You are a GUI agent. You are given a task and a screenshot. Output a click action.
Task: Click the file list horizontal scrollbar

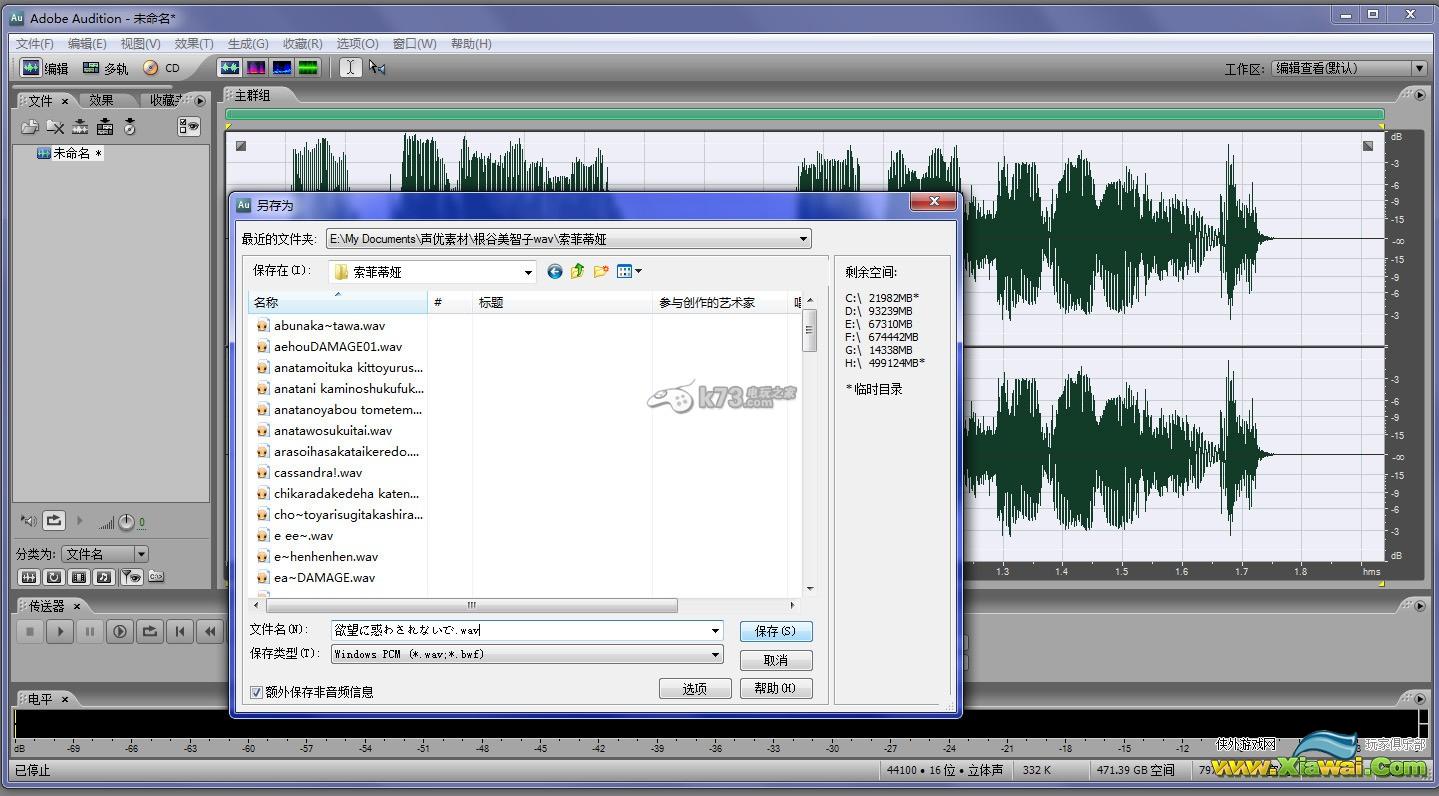[472, 605]
